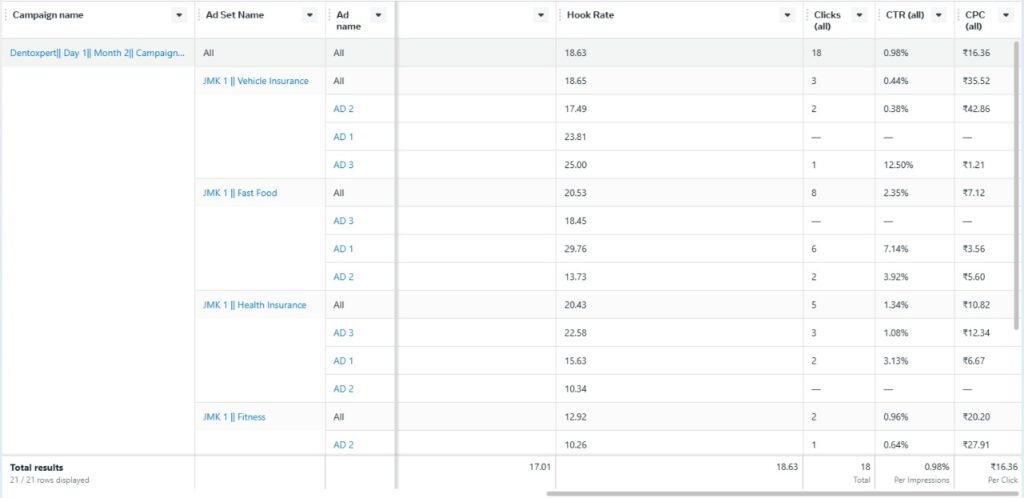
Task: Open the Dentoxpert Day 1 Month 2 campaign link
Action: [97, 53]
